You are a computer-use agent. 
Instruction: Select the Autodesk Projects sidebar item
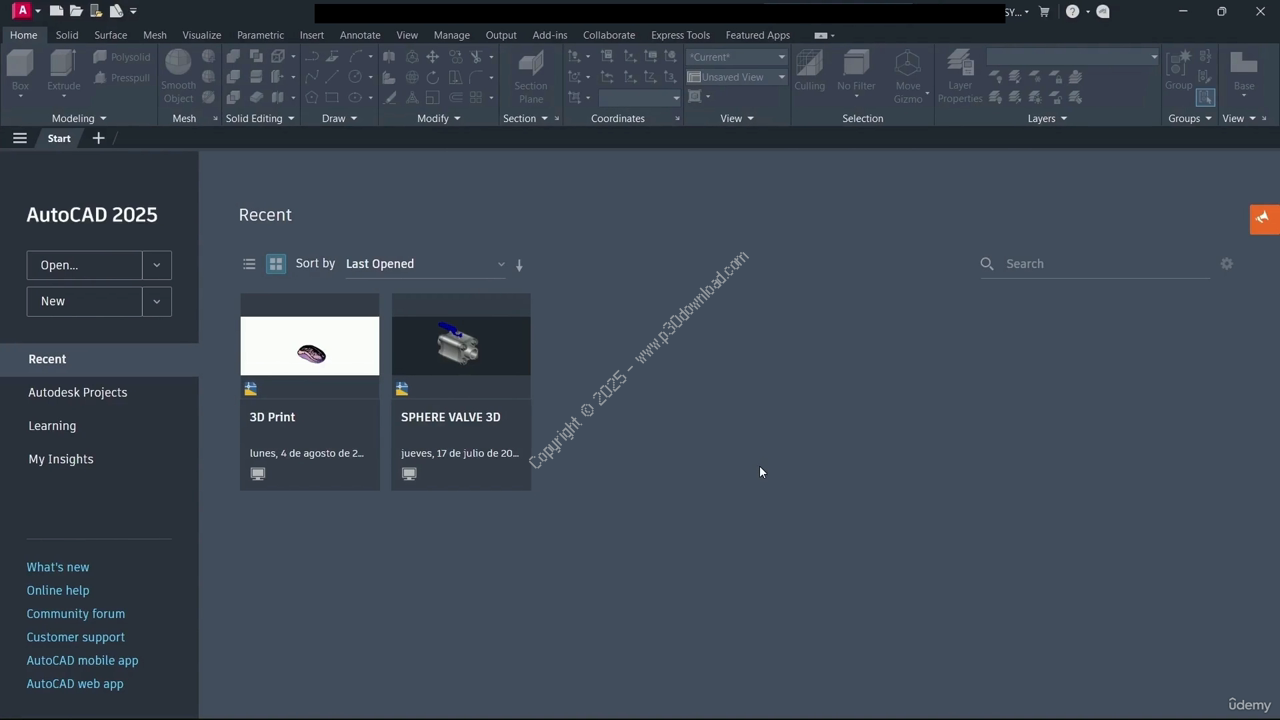pyautogui.click(x=78, y=392)
